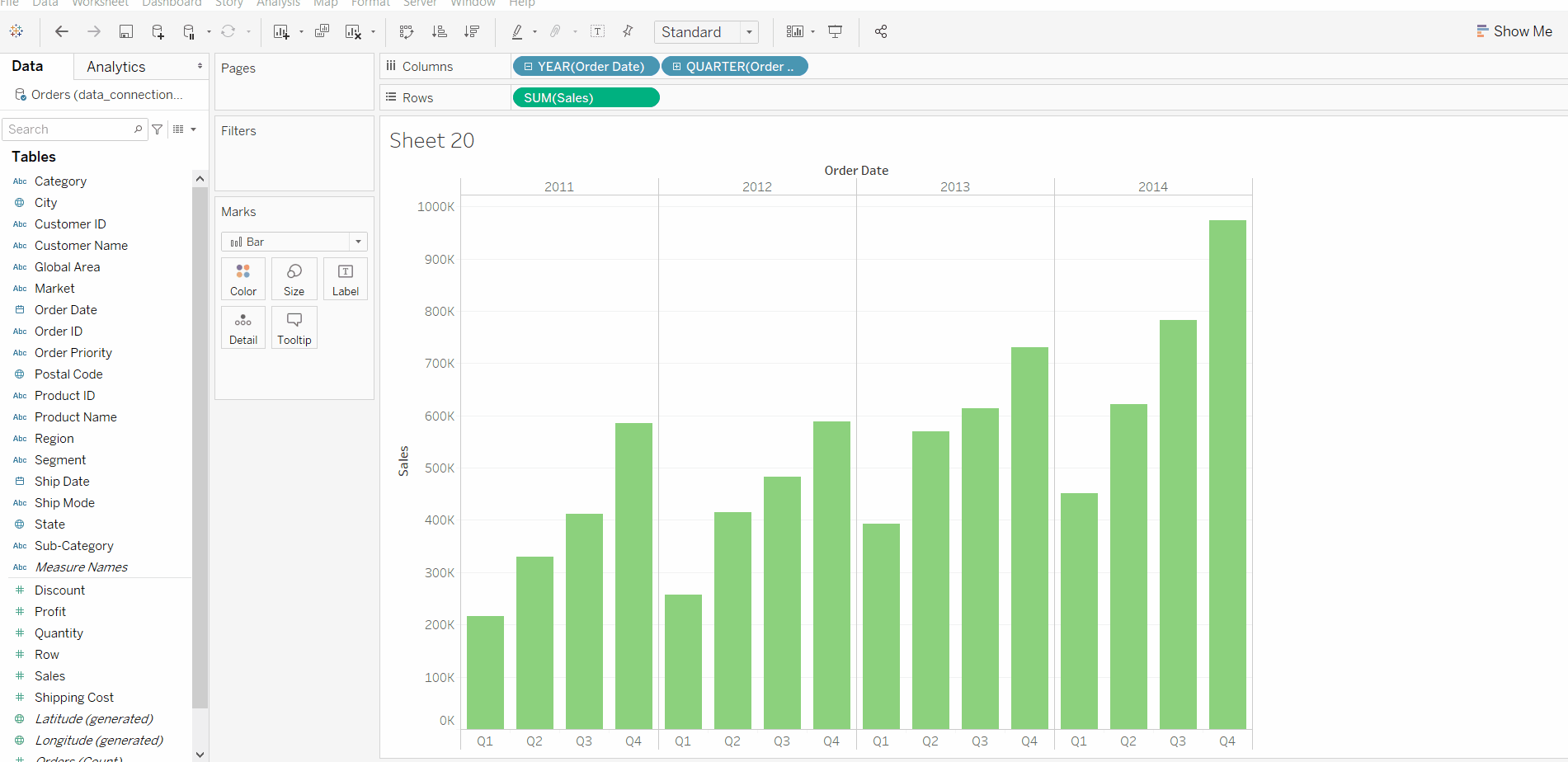Viewport: 1568px width, 762px height.
Task: Select the 2014 Q4 bar in the chart
Action: click(x=1227, y=474)
